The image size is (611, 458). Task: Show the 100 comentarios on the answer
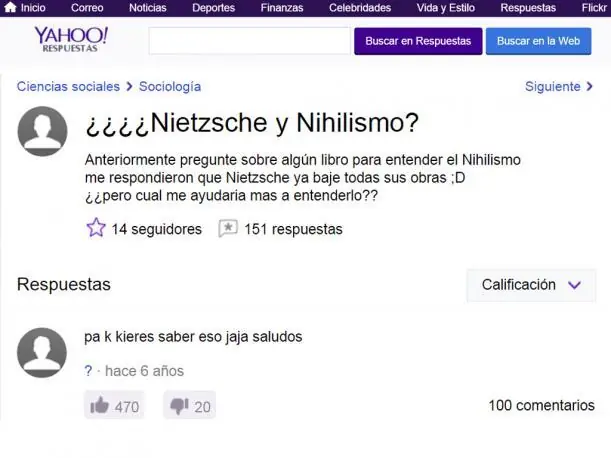pyautogui.click(x=541, y=405)
